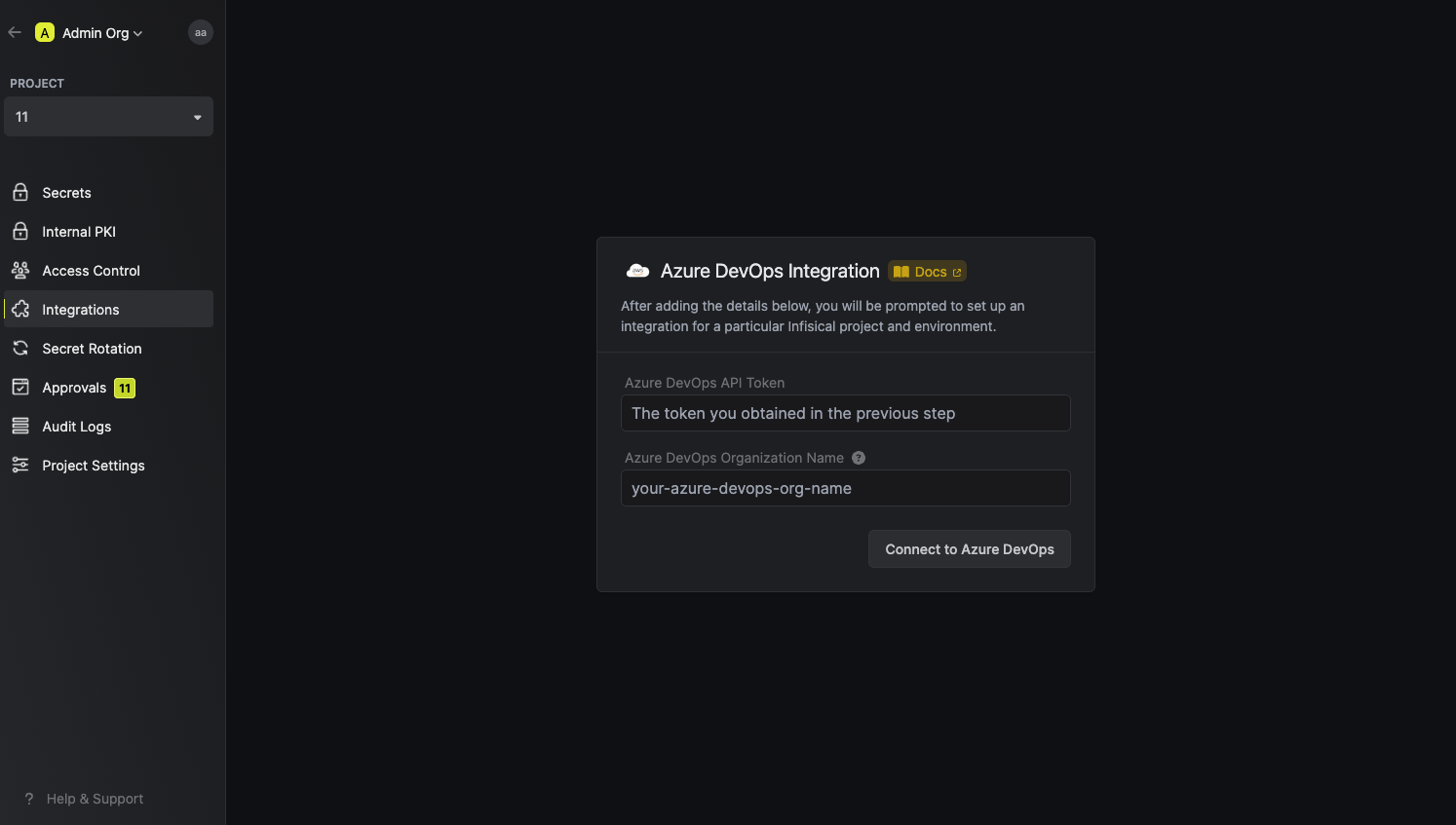Click the Azure DevOps cloud logo

pos(637,271)
